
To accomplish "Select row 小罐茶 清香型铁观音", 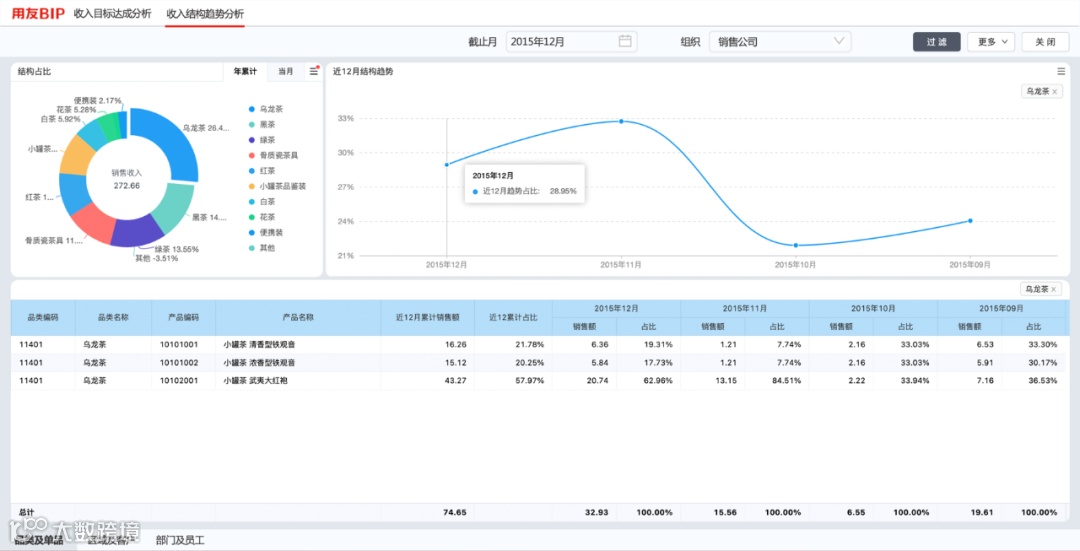I will point(538,344).
